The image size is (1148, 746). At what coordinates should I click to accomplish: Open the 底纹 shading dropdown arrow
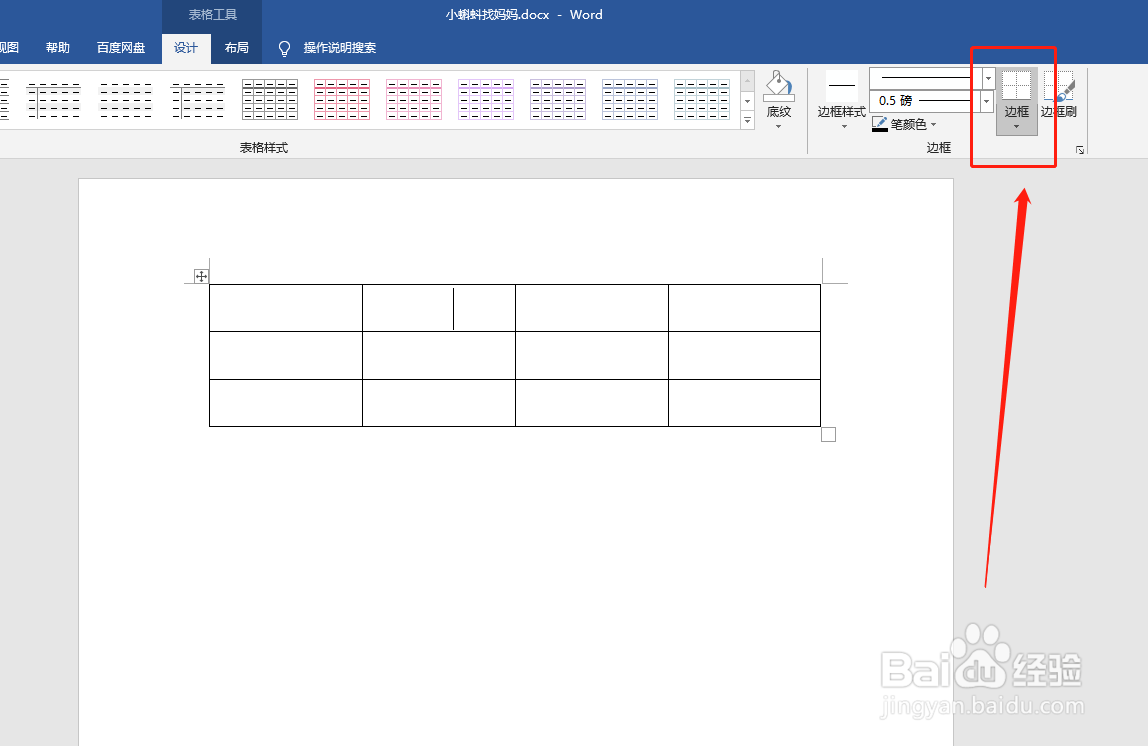coord(778,127)
